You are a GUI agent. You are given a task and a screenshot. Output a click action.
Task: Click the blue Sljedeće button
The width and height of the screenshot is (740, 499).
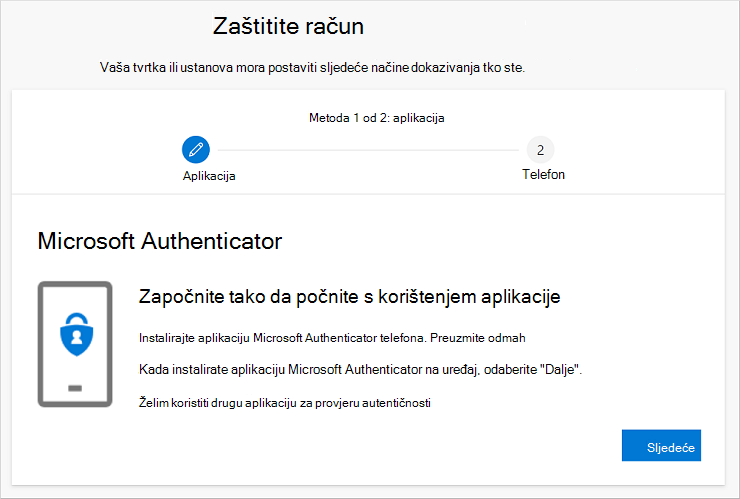point(661,445)
